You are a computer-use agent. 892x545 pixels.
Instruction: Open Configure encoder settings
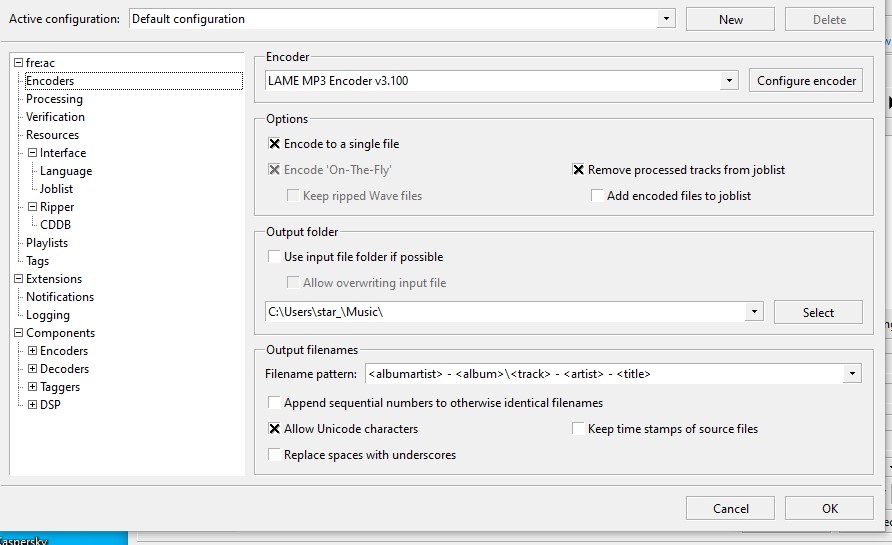pos(806,81)
